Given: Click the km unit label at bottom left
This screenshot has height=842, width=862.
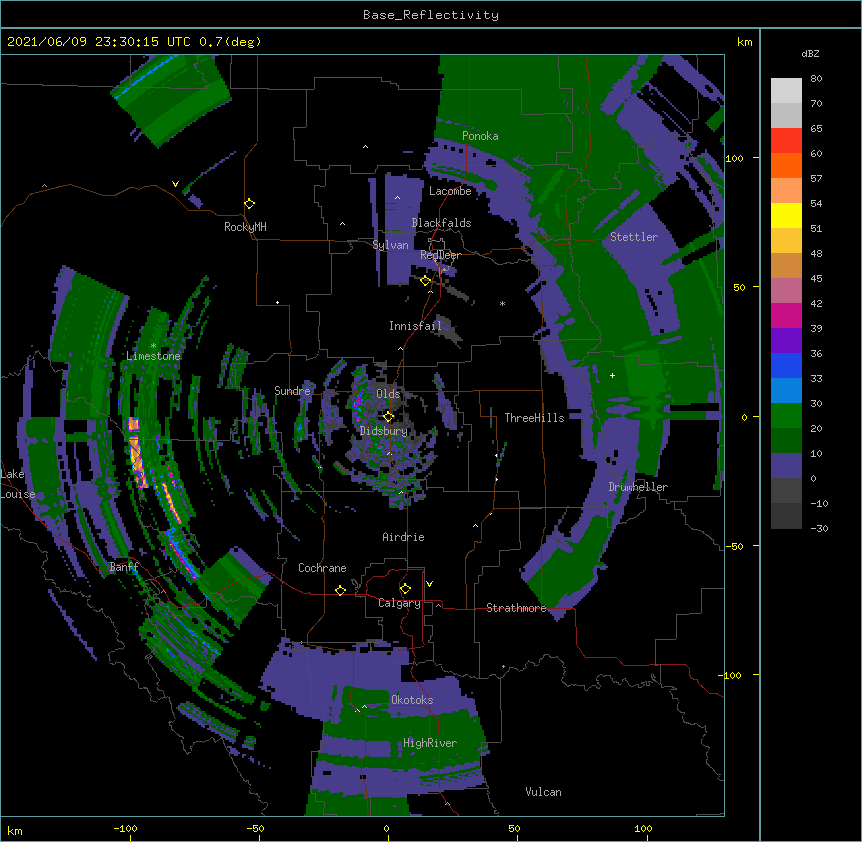Looking at the screenshot, I should click(x=15, y=830).
